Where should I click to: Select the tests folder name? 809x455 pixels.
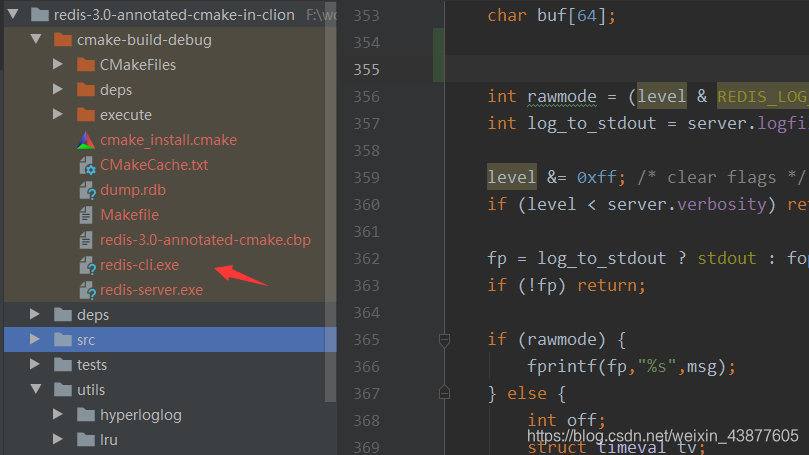92,365
